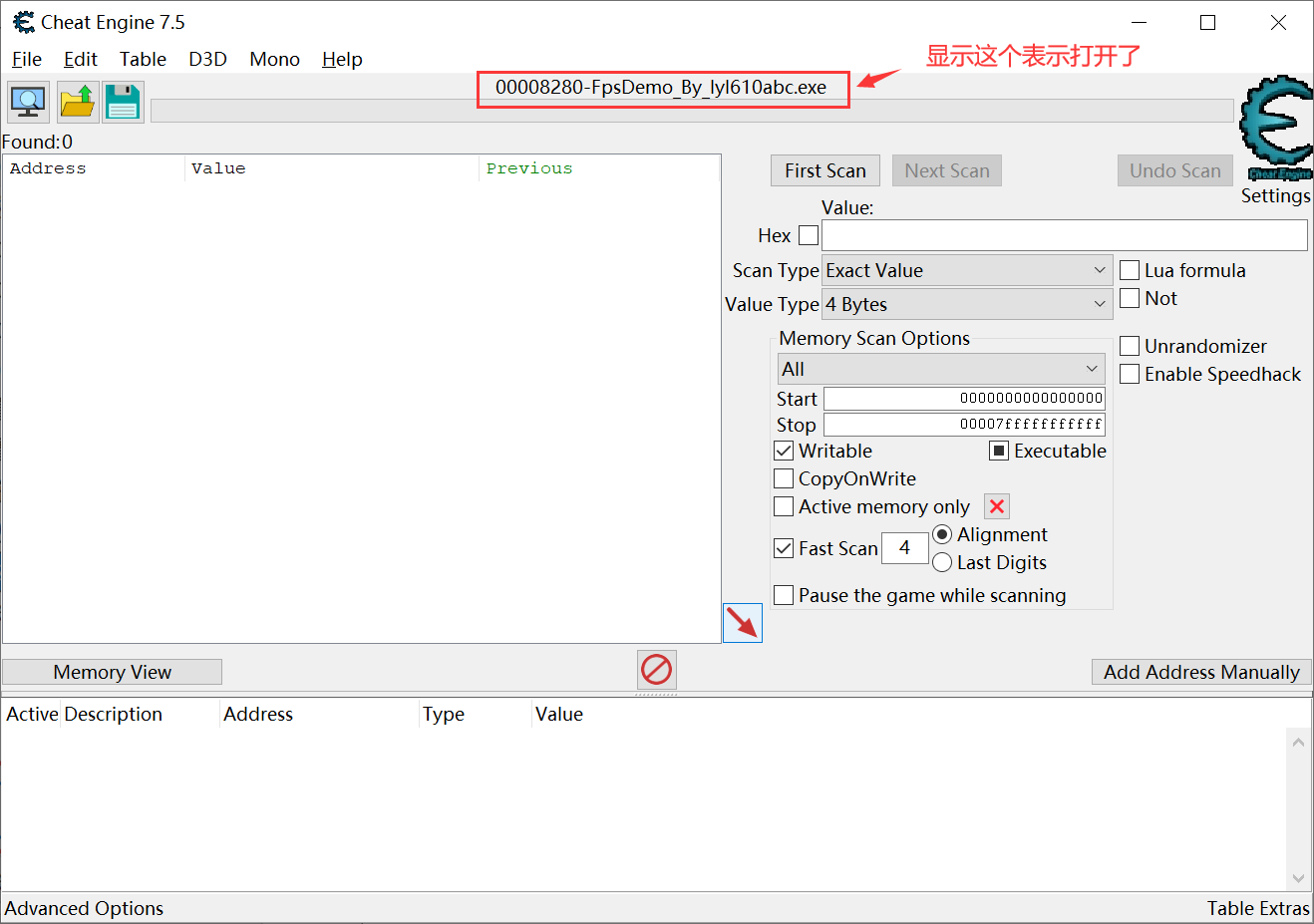Click the red arrow copy-to-address-list icon
Image resolution: width=1314 pixels, height=924 pixels.
[x=742, y=623]
